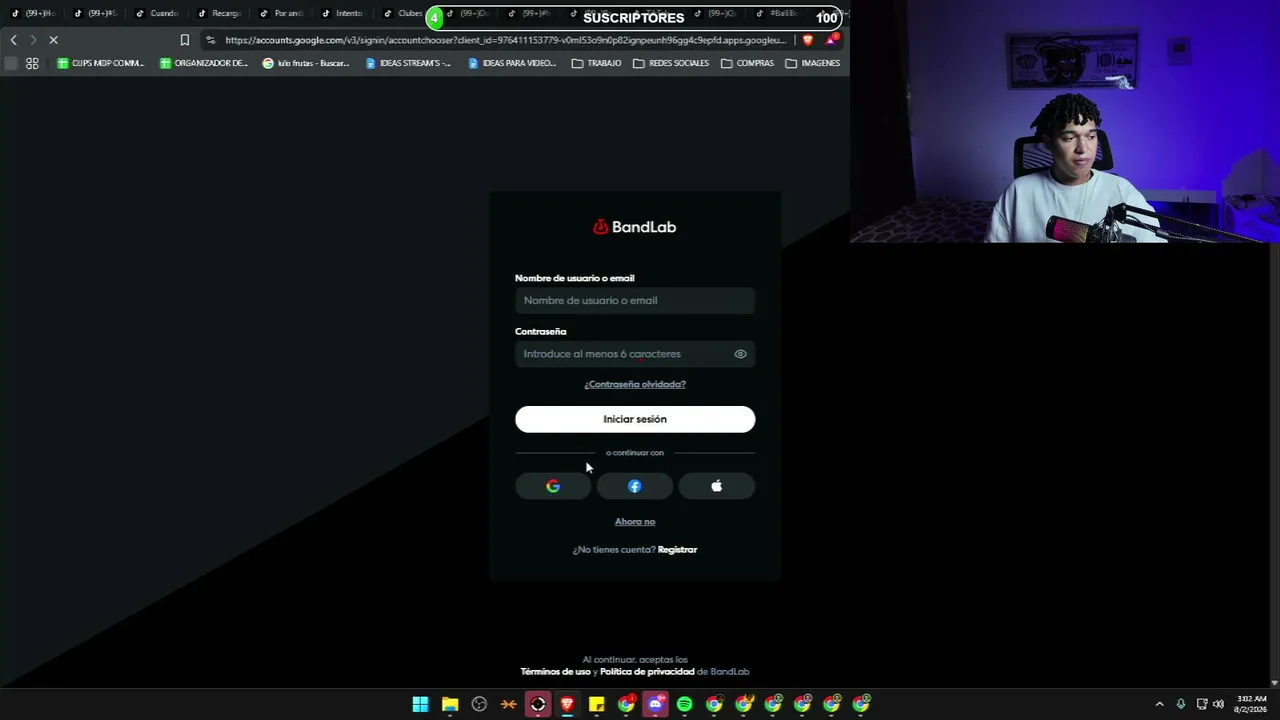Switch to the 'Cuando' TikTok tab
Screen dimensions: 1280x720
pyautogui.click(x=158, y=13)
